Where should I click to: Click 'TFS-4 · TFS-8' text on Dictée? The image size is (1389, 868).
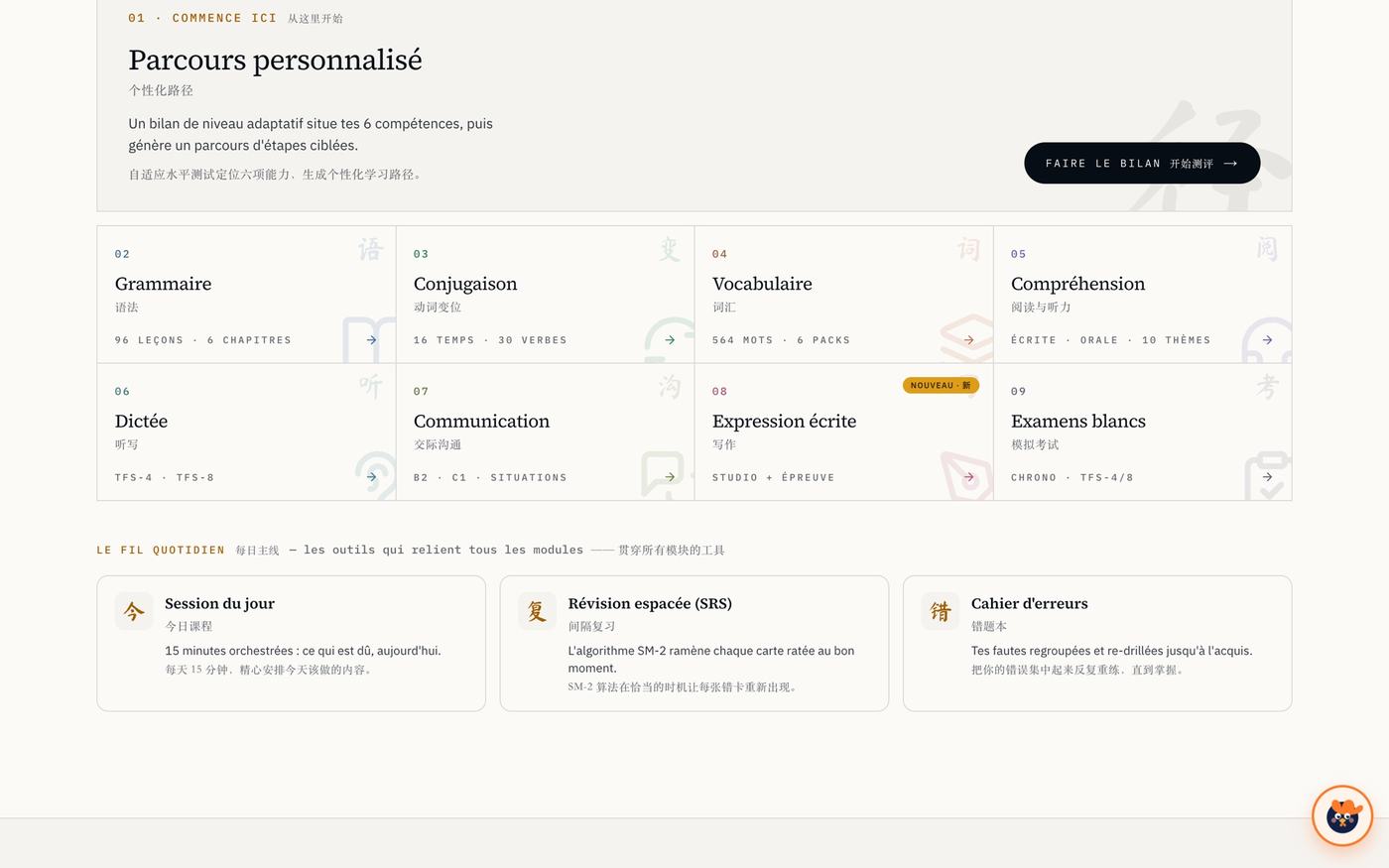(165, 477)
